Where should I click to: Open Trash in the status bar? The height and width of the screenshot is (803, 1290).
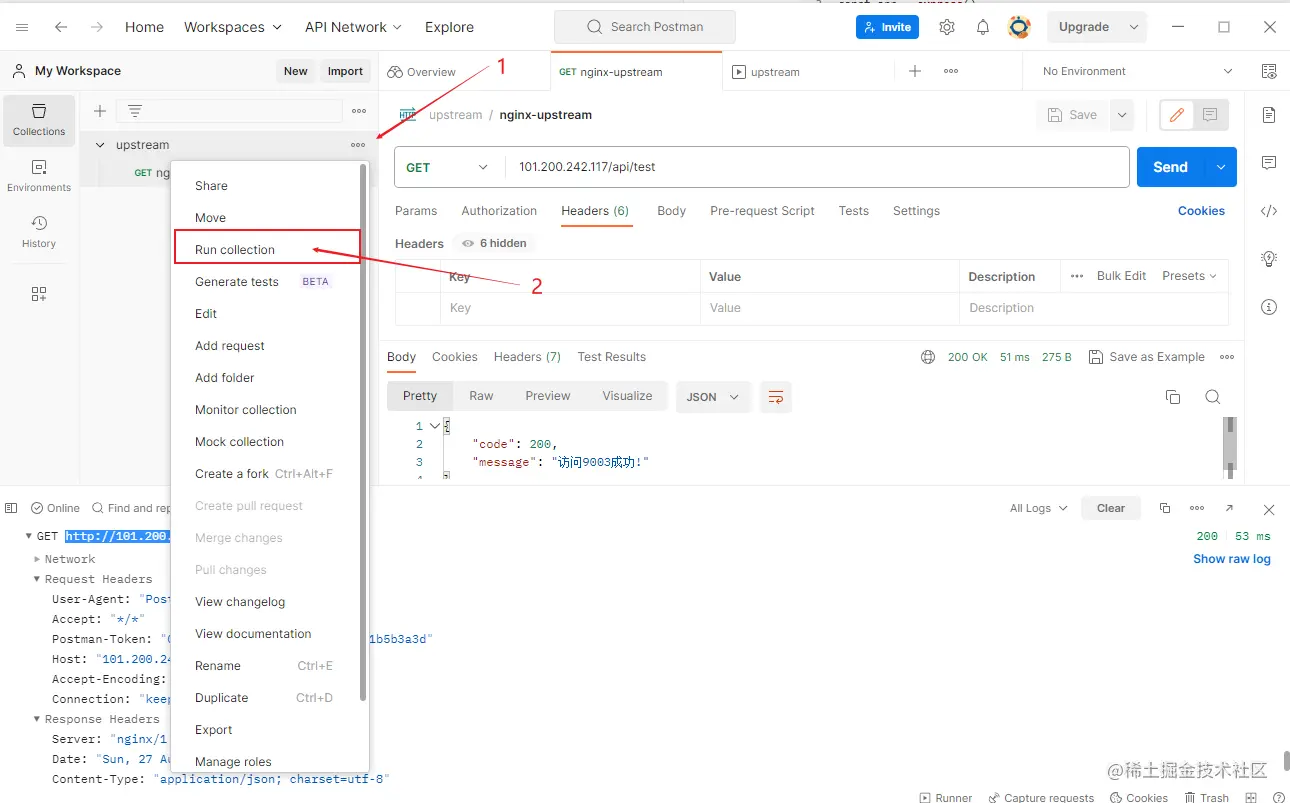[x=1207, y=797]
